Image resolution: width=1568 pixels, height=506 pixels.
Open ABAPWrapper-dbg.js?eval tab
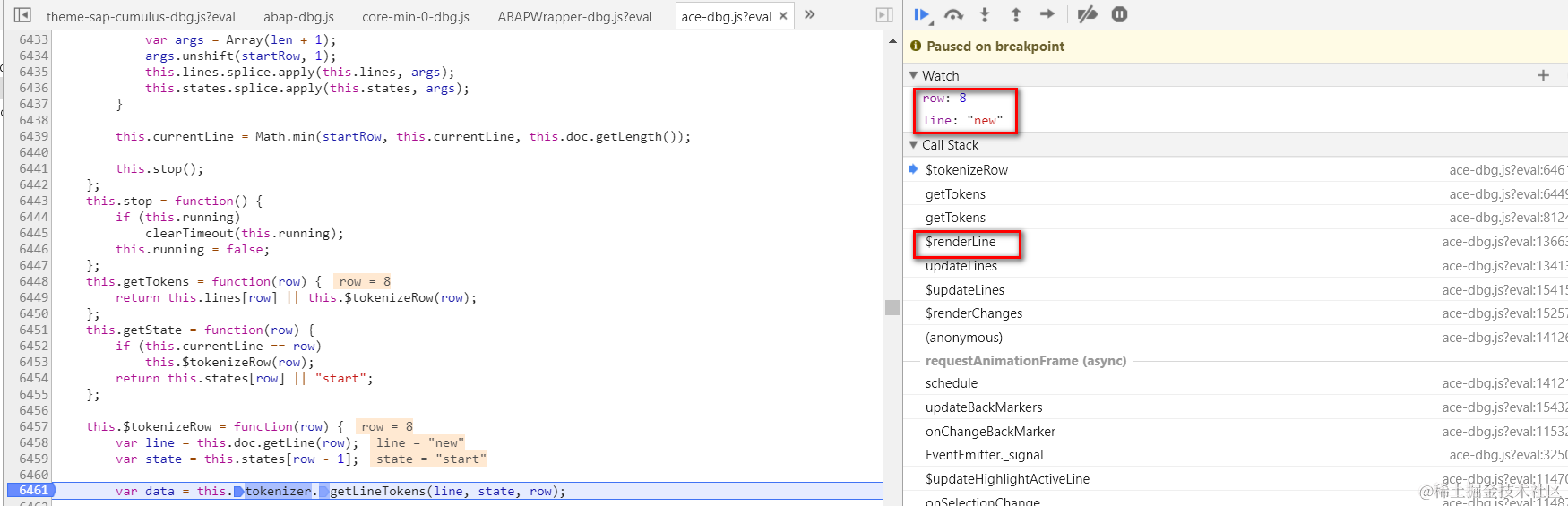click(574, 16)
